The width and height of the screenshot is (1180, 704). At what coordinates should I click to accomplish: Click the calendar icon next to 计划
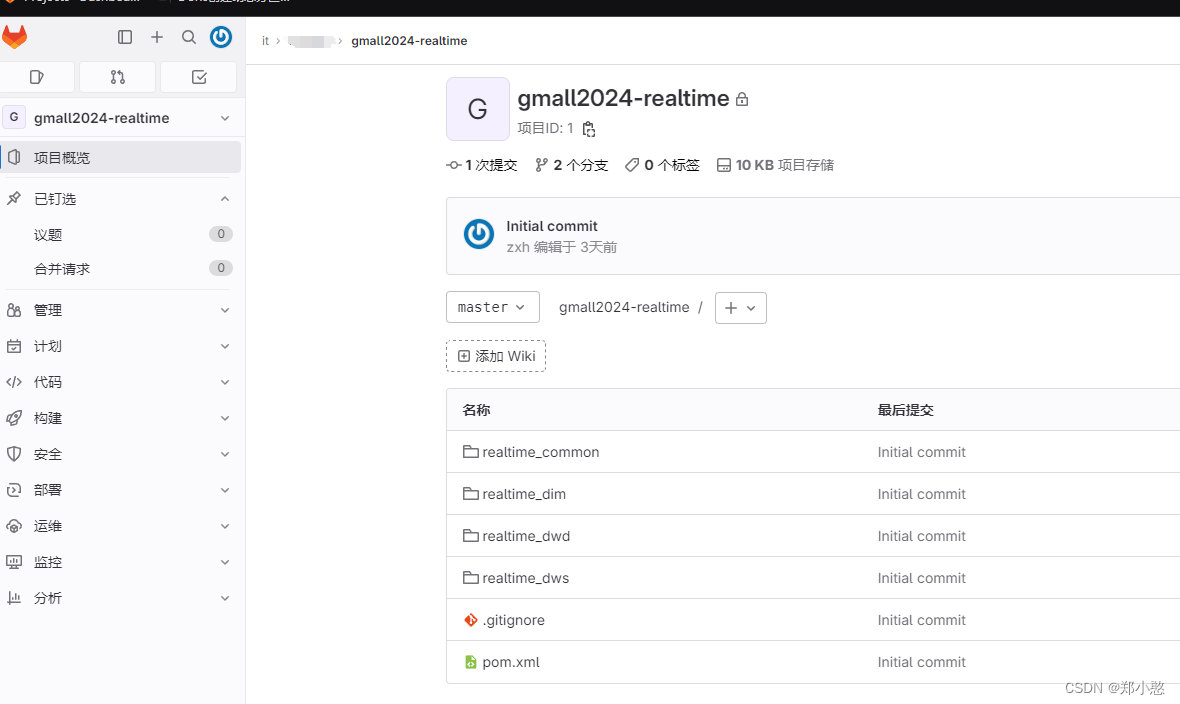click(14, 346)
